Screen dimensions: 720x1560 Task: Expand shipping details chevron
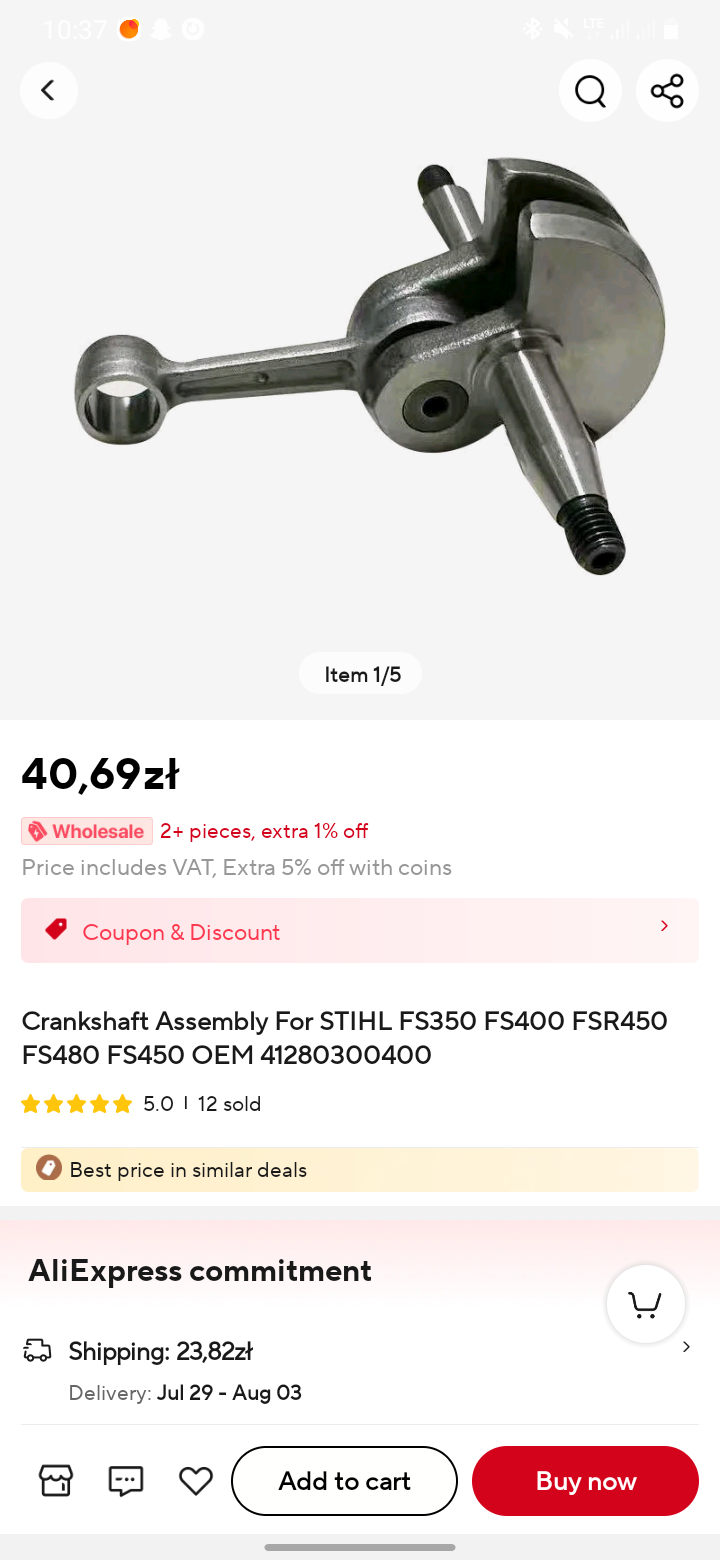point(686,1347)
